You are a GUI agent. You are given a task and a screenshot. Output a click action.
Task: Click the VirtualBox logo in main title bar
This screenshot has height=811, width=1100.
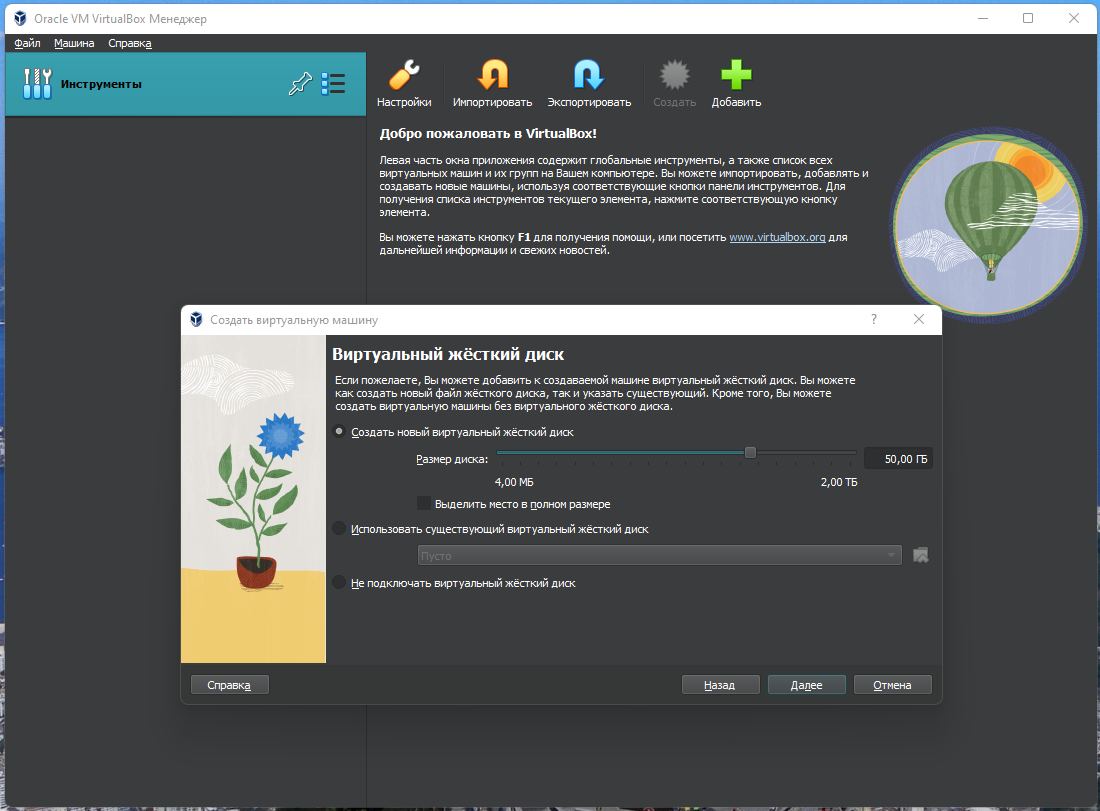20,18
